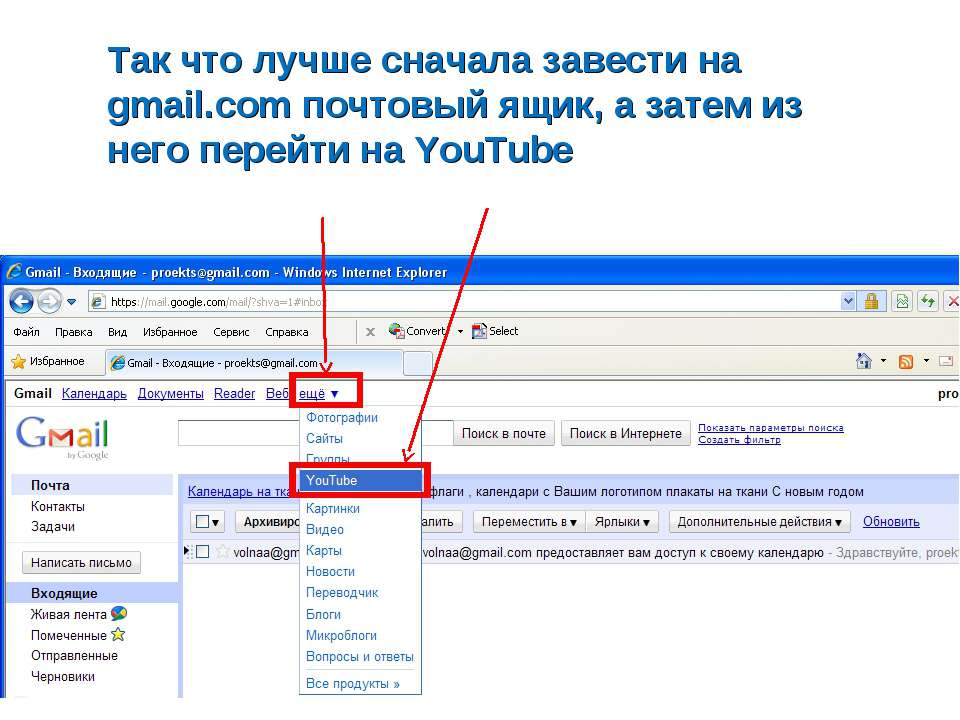The height and width of the screenshot is (720, 960).
Task: Open the Файл menu
Action: (26, 332)
